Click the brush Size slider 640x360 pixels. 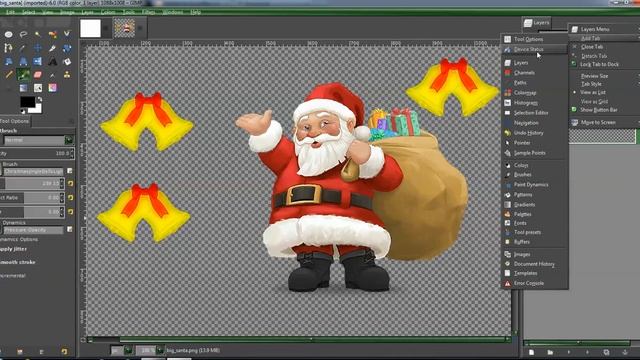[x=33, y=184]
